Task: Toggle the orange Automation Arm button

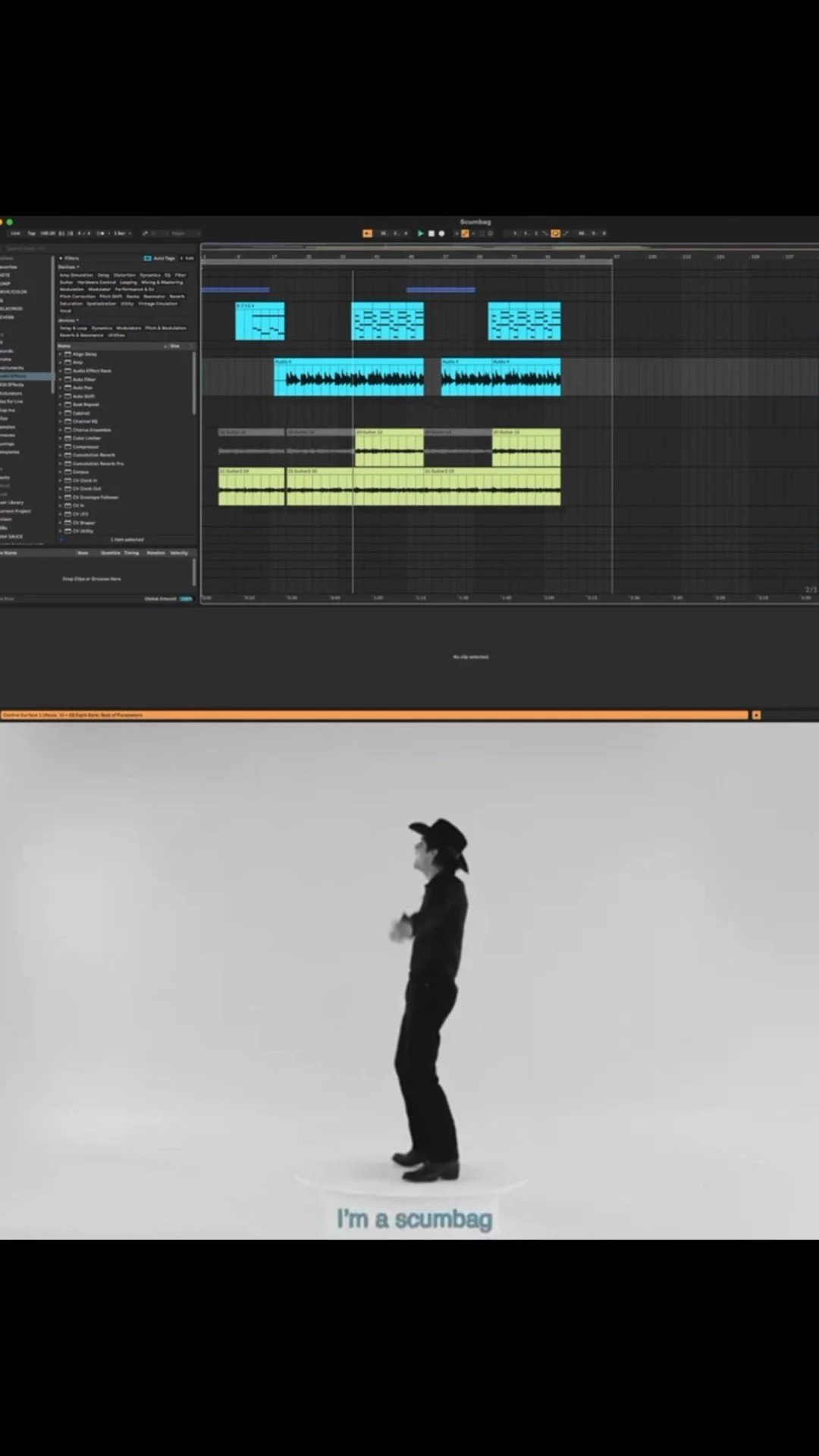Action: 465,234
